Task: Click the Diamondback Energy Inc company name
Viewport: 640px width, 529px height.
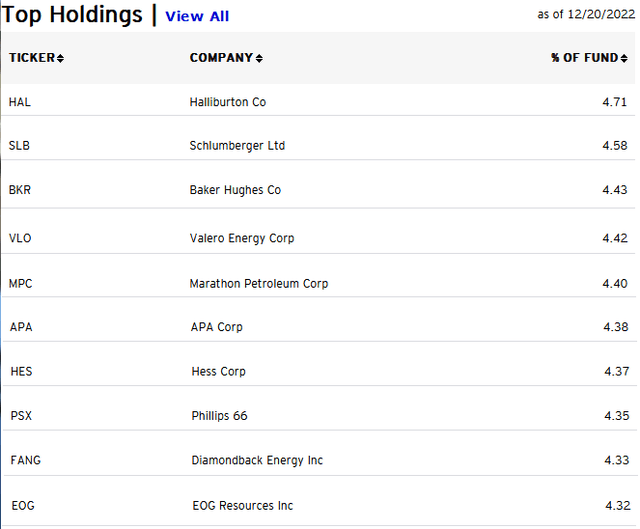Action: click(x=257, y=460)
